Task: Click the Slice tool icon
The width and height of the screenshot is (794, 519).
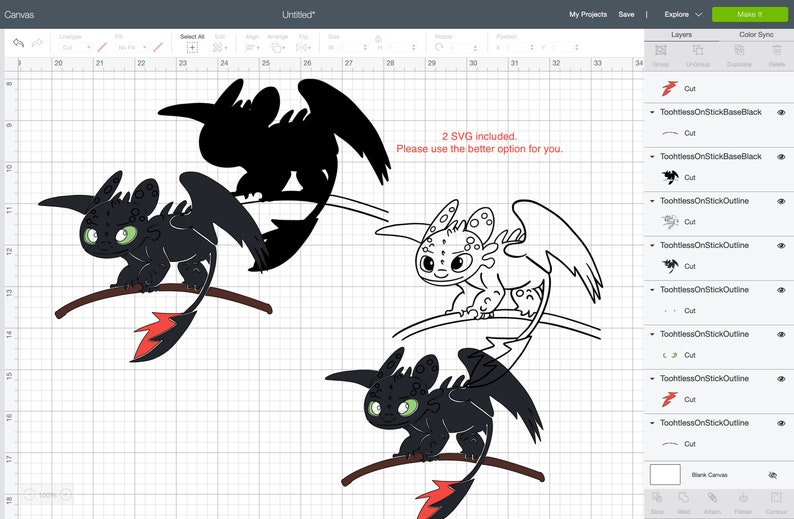Action: coord(657,497)
